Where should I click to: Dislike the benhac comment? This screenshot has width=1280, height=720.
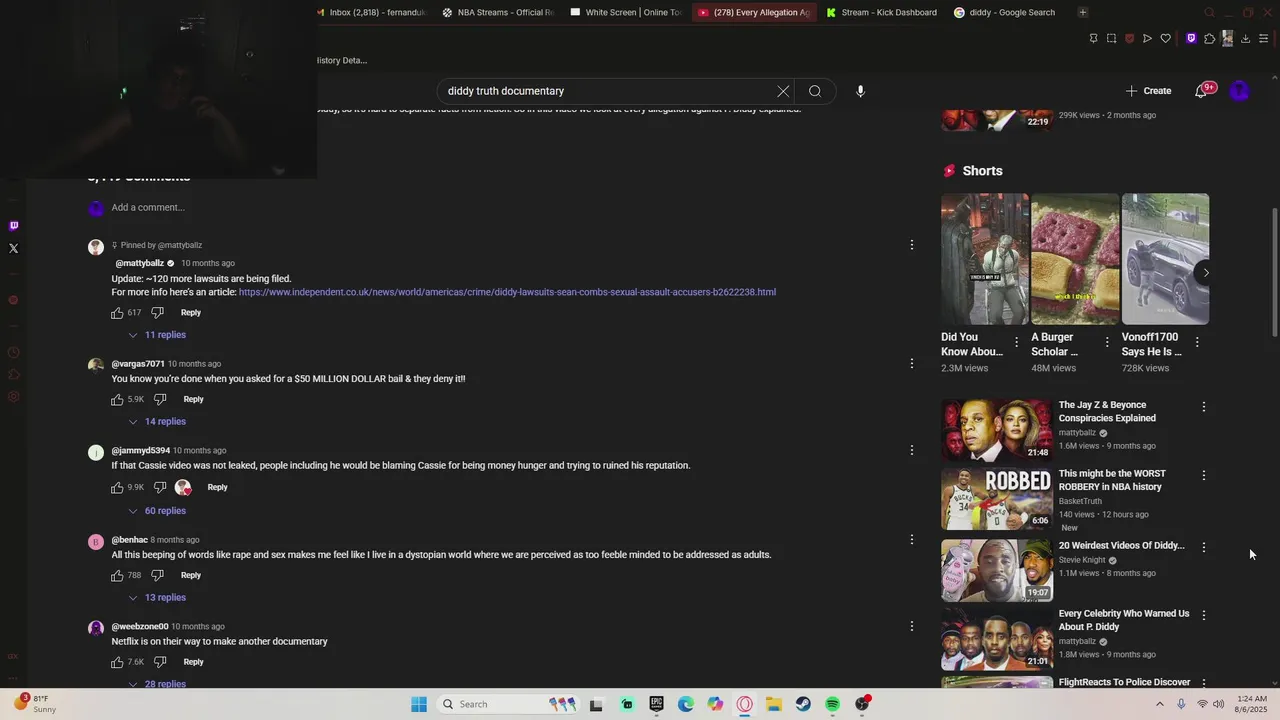[157, 576]
